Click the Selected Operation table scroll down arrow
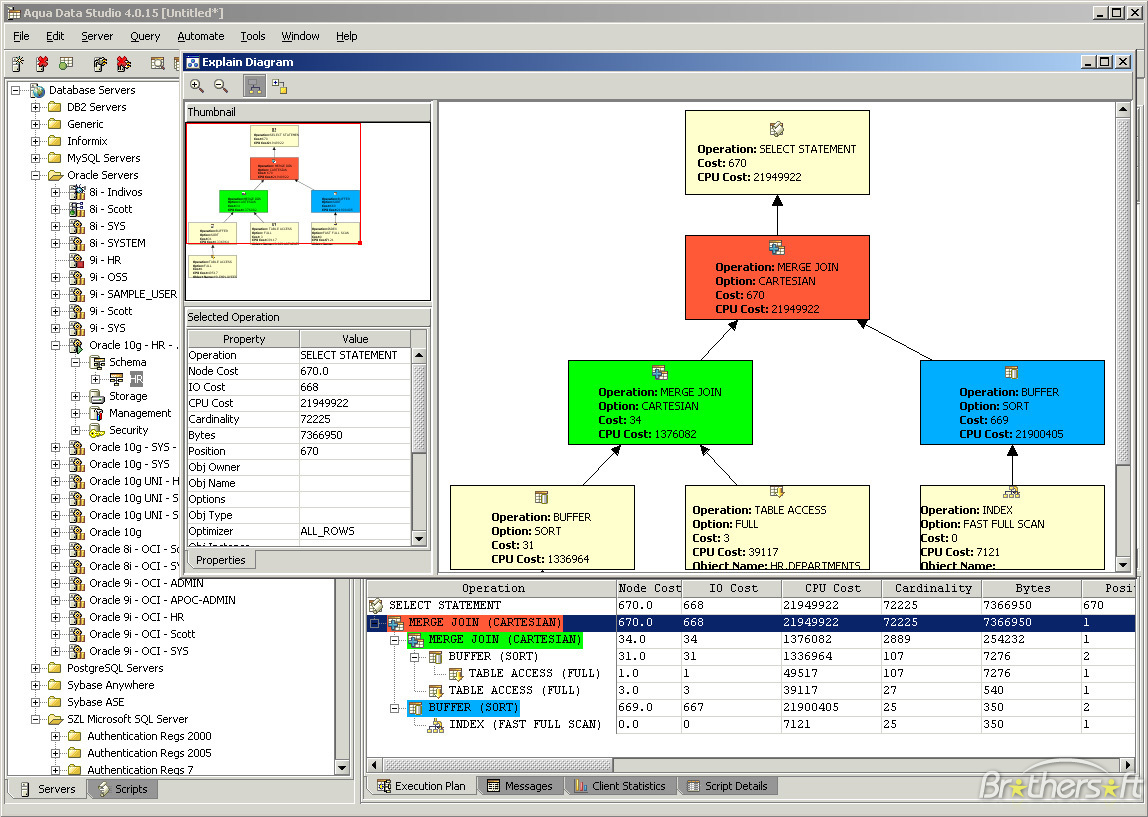1148x817 pixels. pos(419,539)
